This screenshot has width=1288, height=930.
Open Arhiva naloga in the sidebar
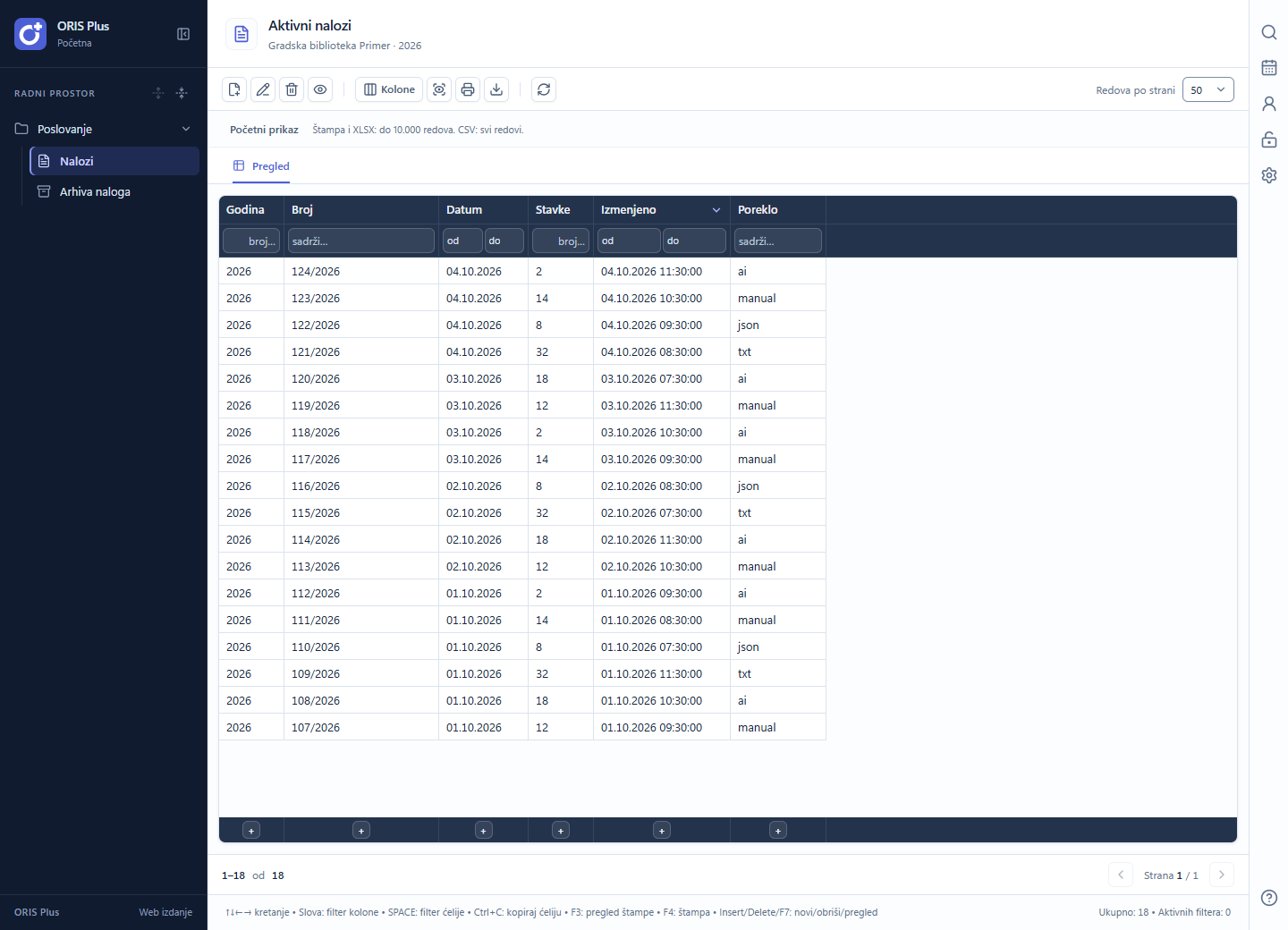pyautogui.click(x=114, y=191)
